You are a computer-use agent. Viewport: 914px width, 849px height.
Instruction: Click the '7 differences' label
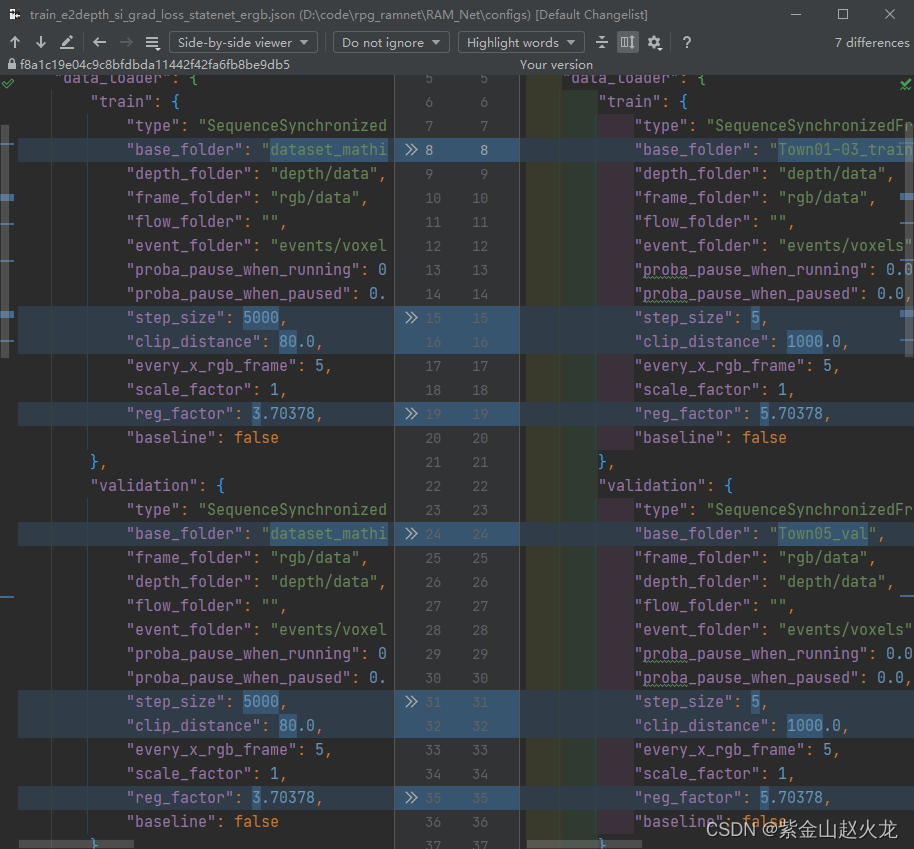[x=871, y=43]
